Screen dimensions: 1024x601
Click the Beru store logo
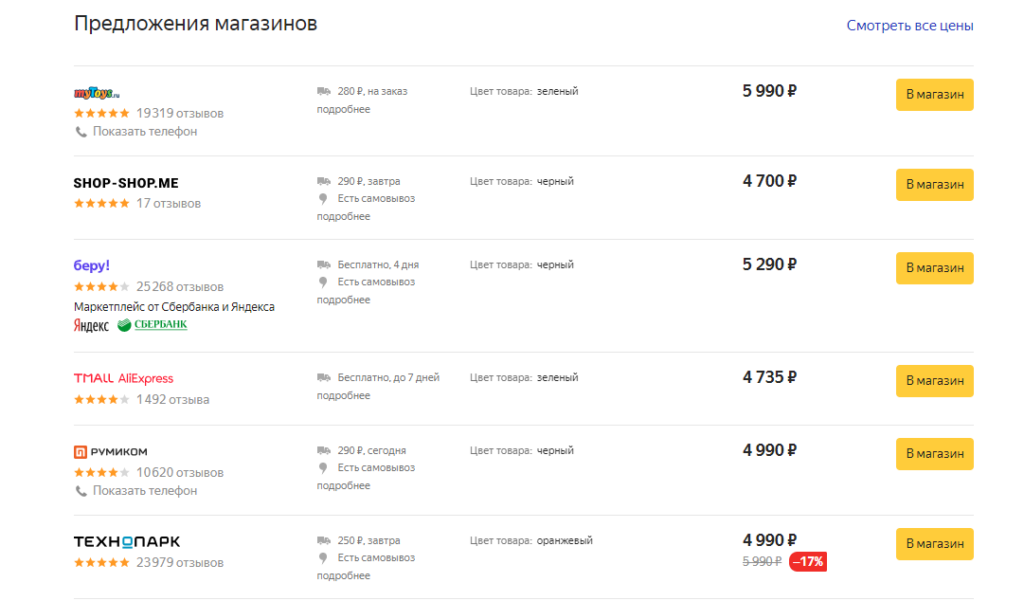[92, 266]
